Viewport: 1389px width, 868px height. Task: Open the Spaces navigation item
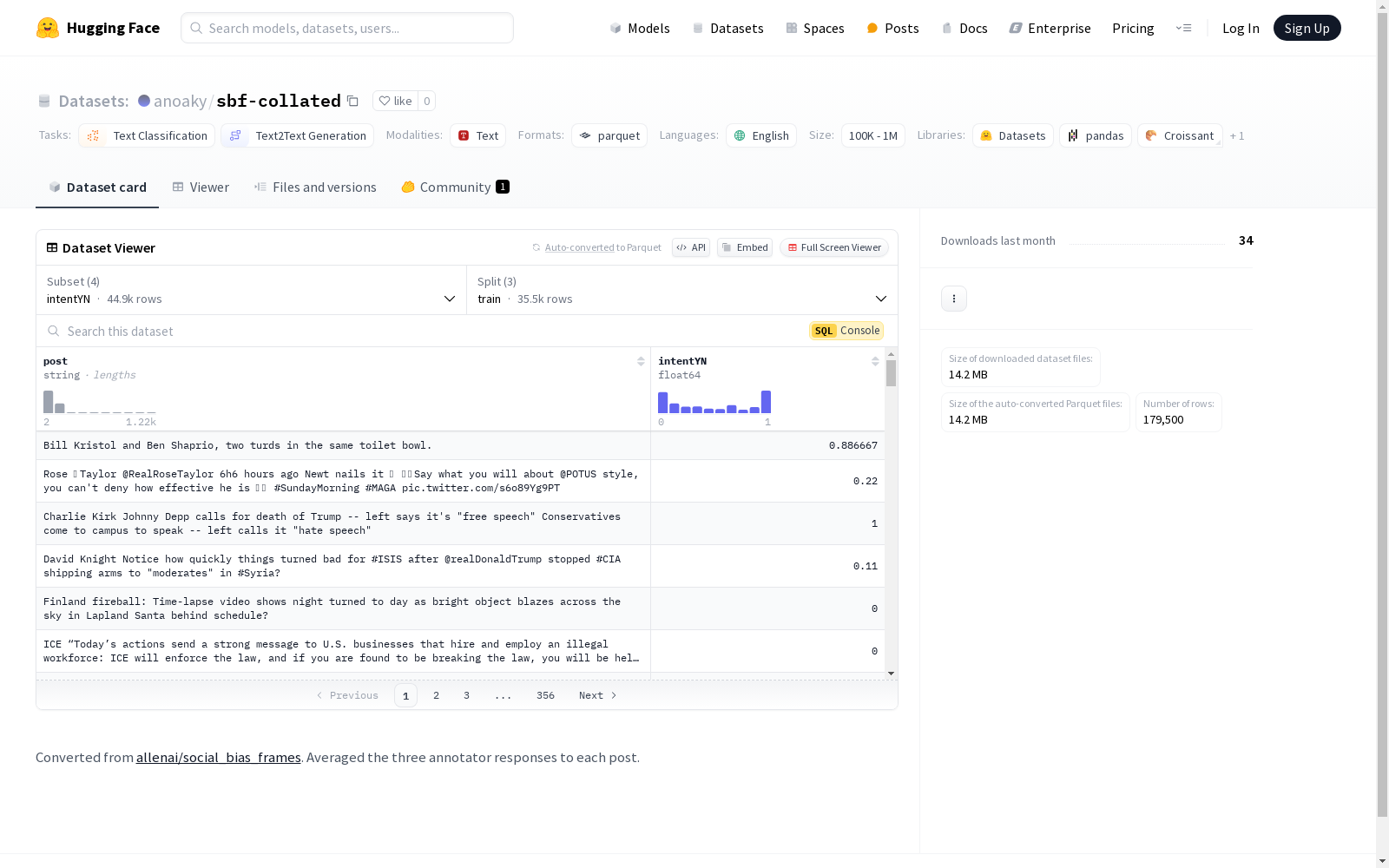(x=814, y=28)
